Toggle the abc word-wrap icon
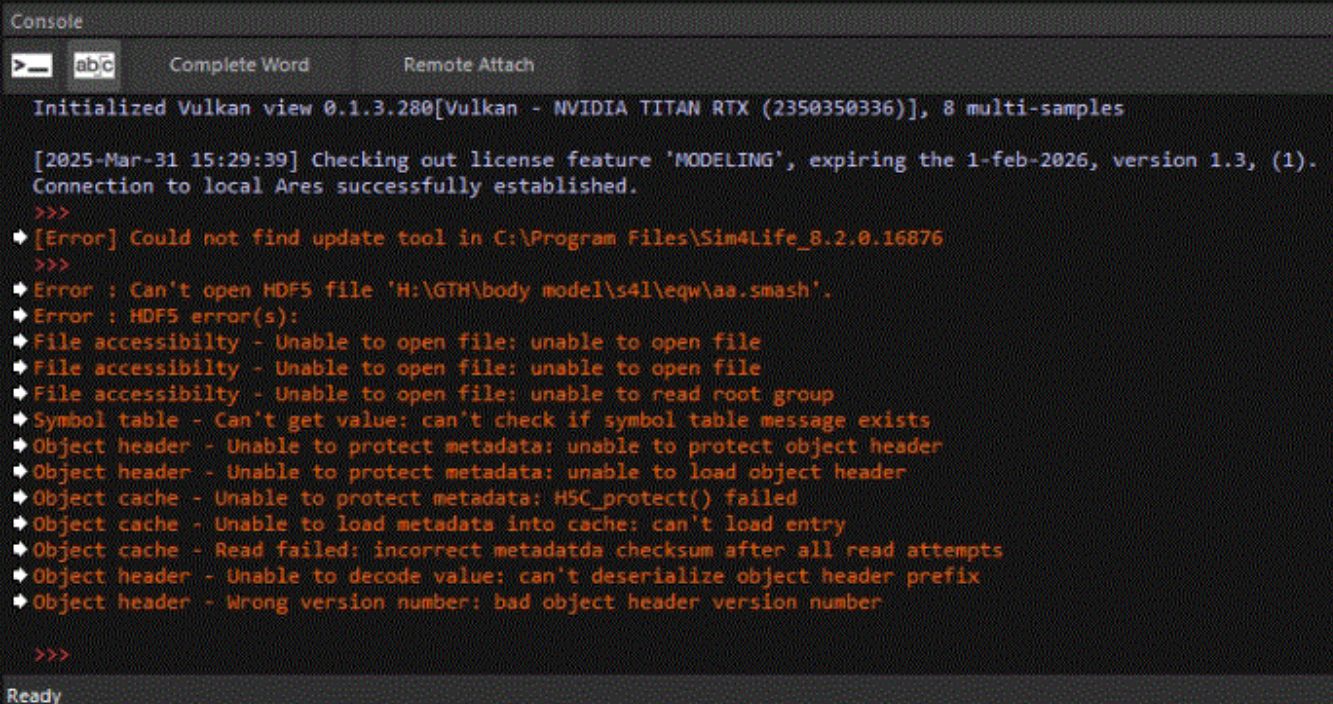Viewport: 1333px width, 704px height. coord(94,66)
